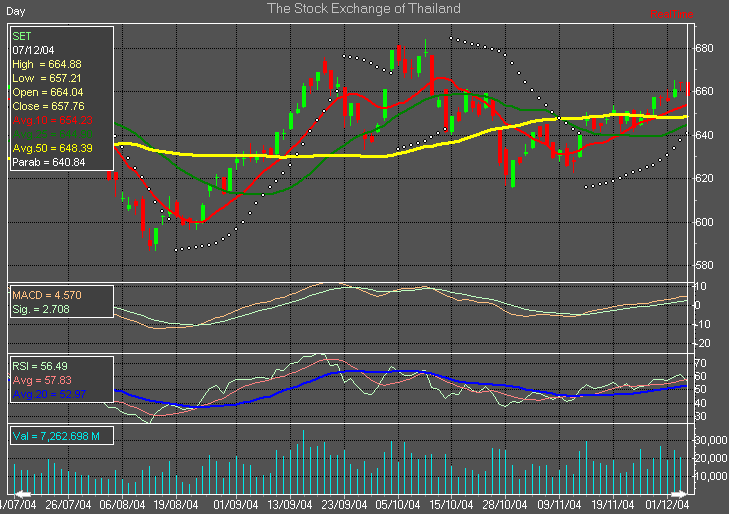Click the '19/08/04' date axis label

[x=176, y=505]
